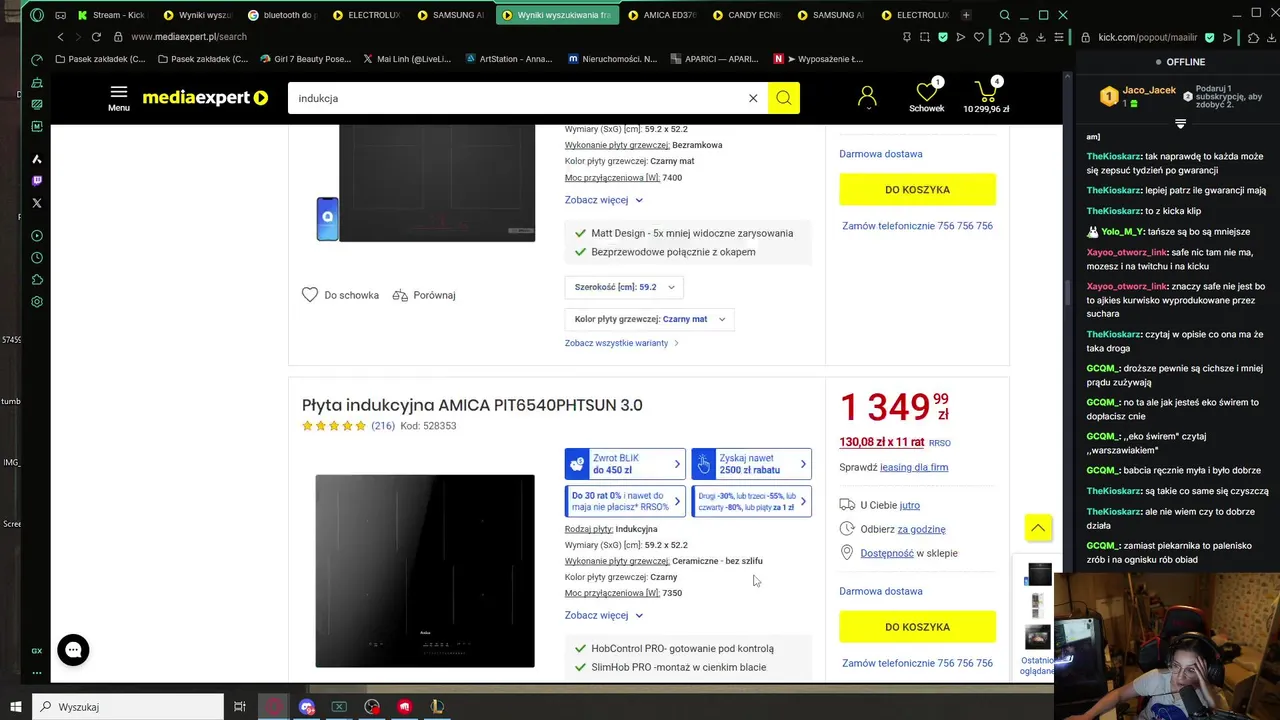Open the user account icon

[867, 97]
